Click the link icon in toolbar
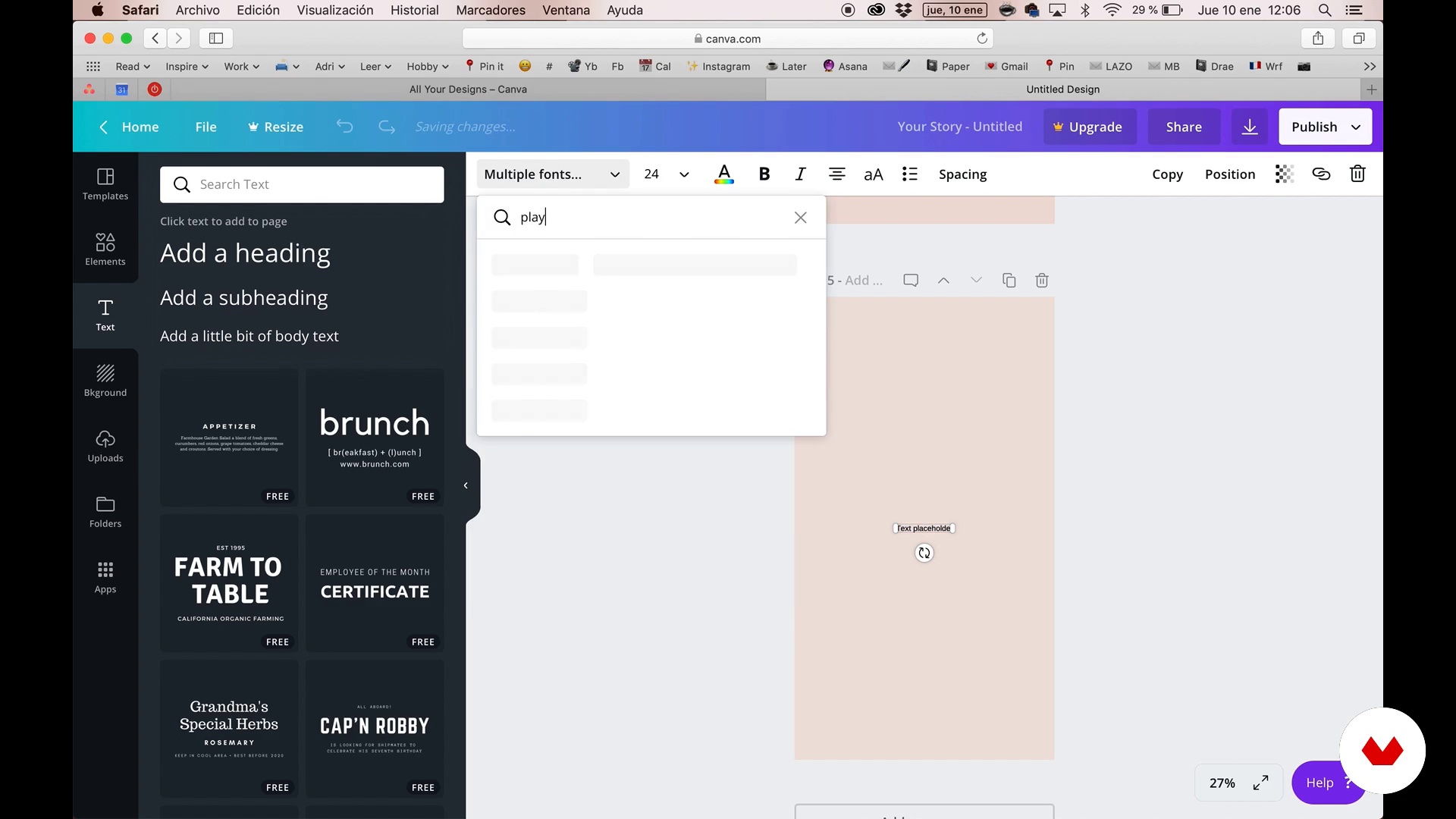 [x=1321, y=174]
